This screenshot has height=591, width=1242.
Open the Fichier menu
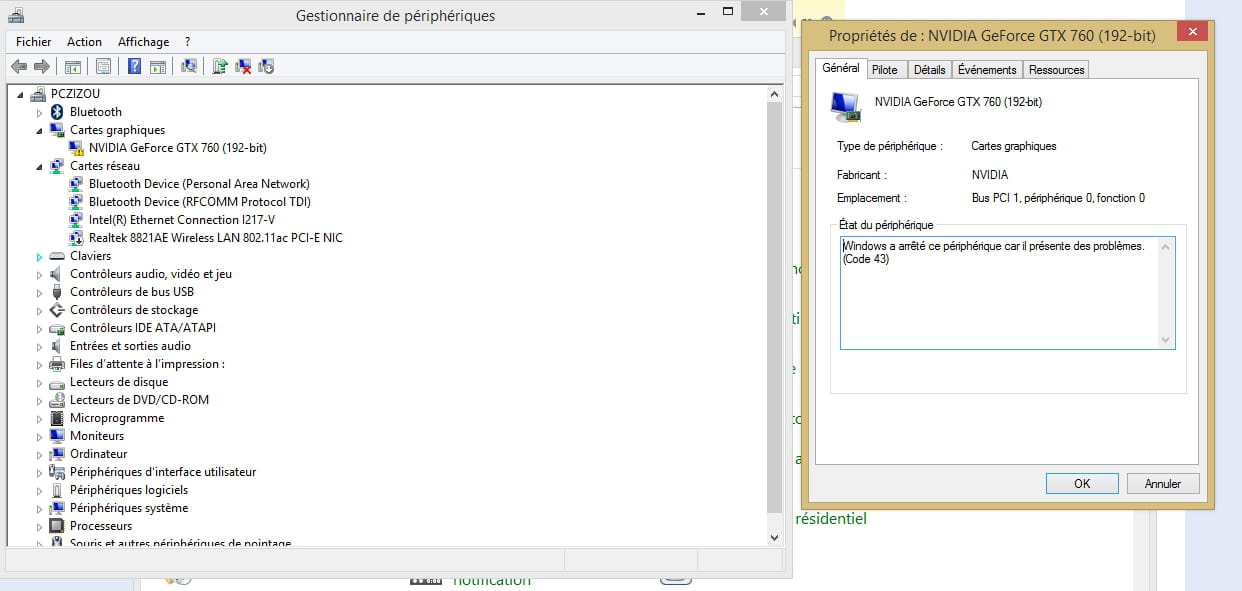click(x=33, y=42)
